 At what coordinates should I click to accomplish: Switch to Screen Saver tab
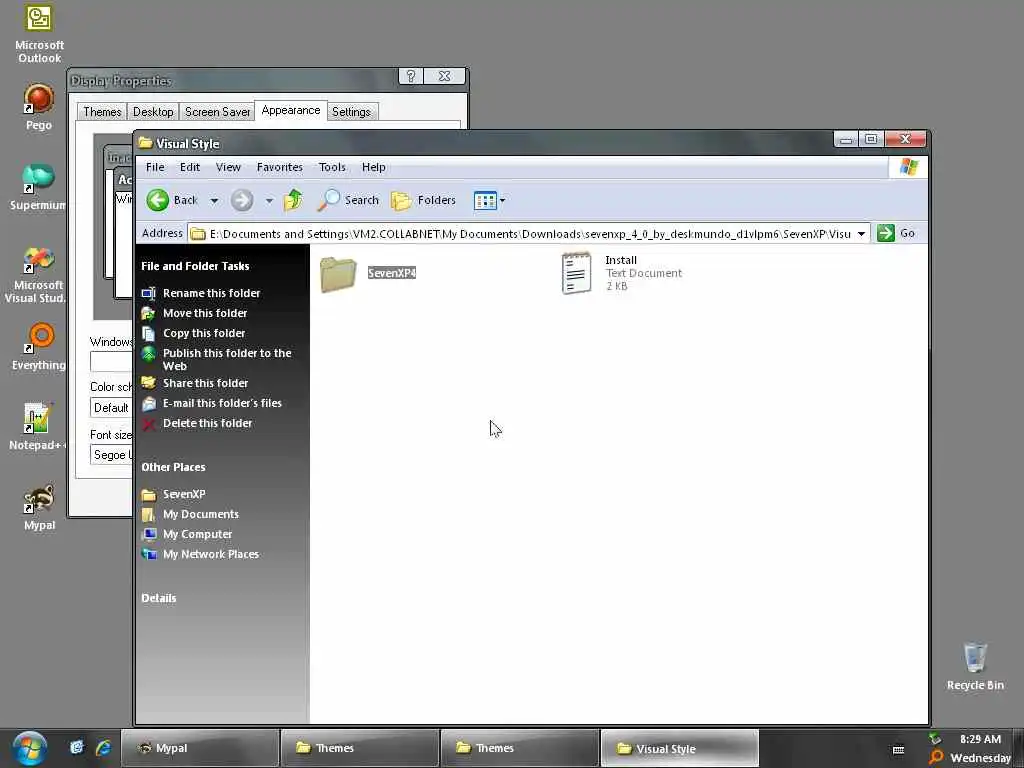tap(217, 112)
